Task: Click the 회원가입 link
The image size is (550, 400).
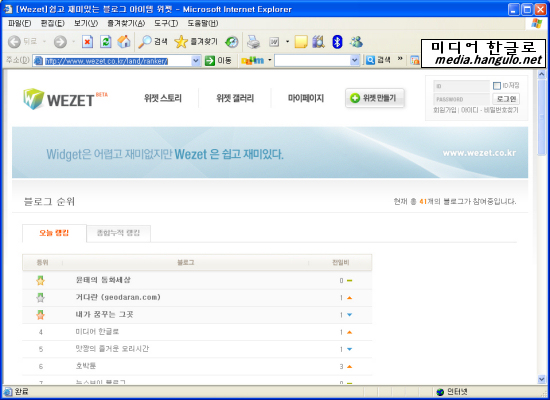Action: [444, 110]
